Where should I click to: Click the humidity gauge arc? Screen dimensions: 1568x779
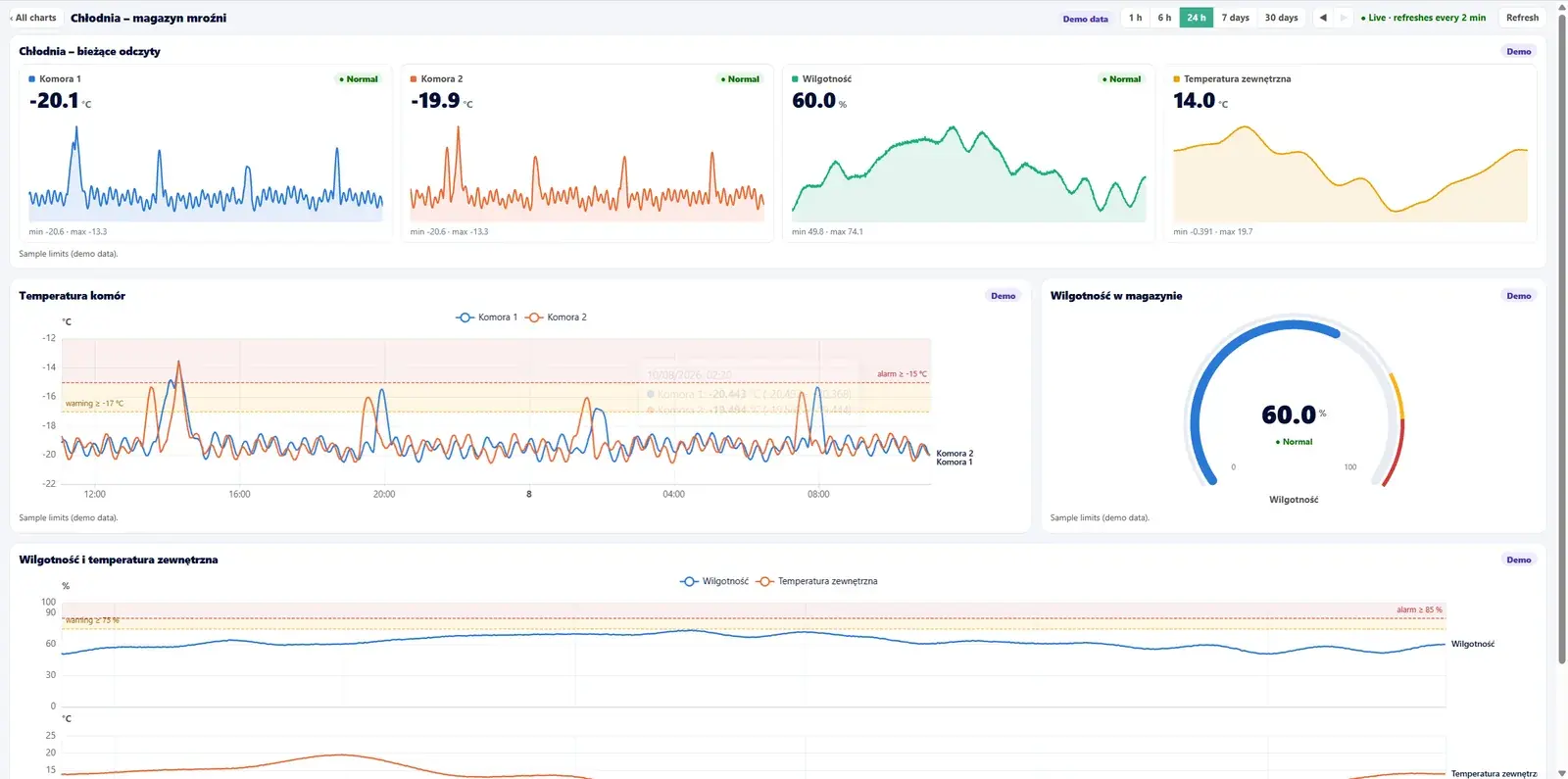pos(1295,402)
